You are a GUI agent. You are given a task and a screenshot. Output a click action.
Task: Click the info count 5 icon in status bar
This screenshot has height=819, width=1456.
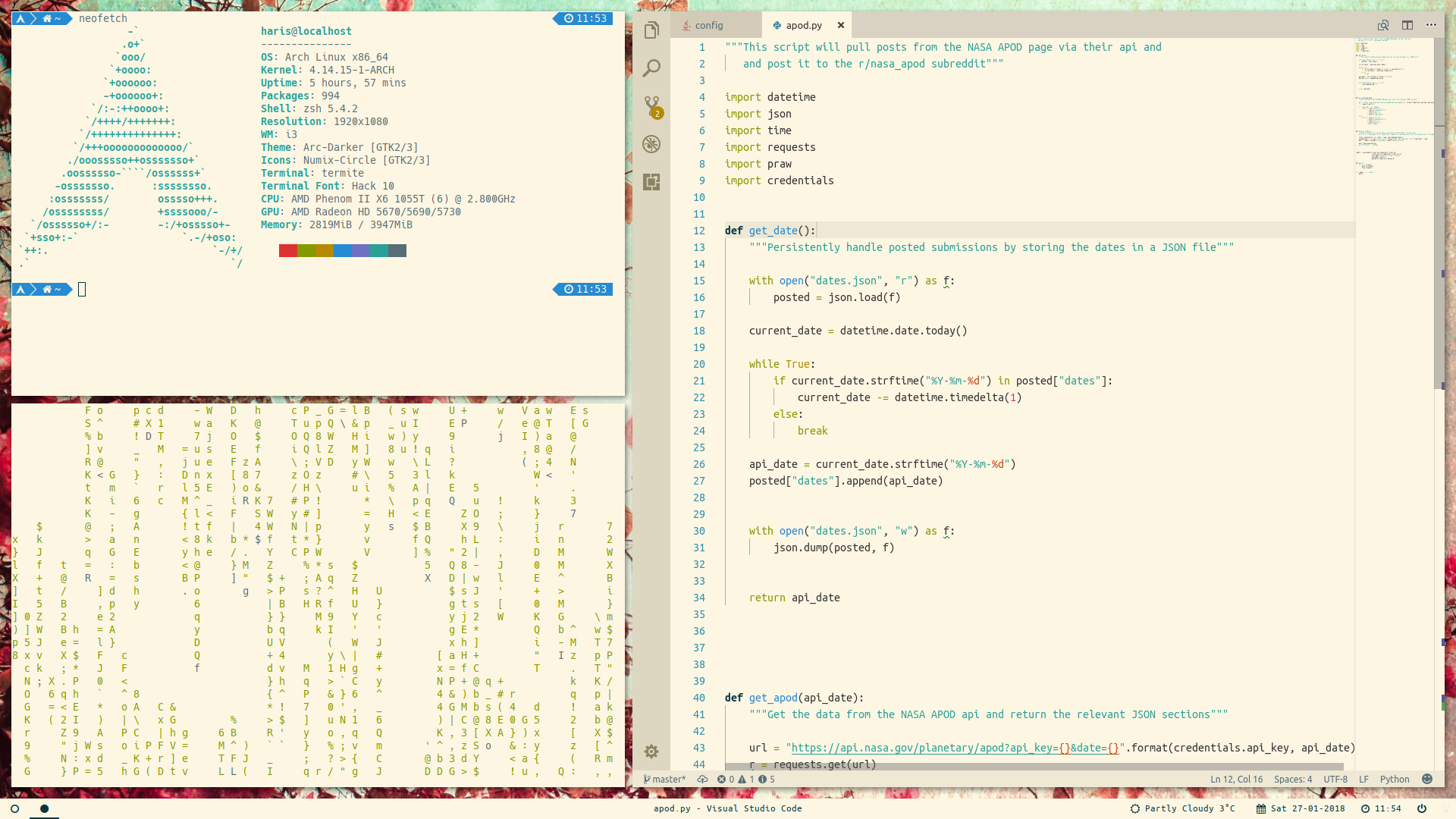click(767, 779)
